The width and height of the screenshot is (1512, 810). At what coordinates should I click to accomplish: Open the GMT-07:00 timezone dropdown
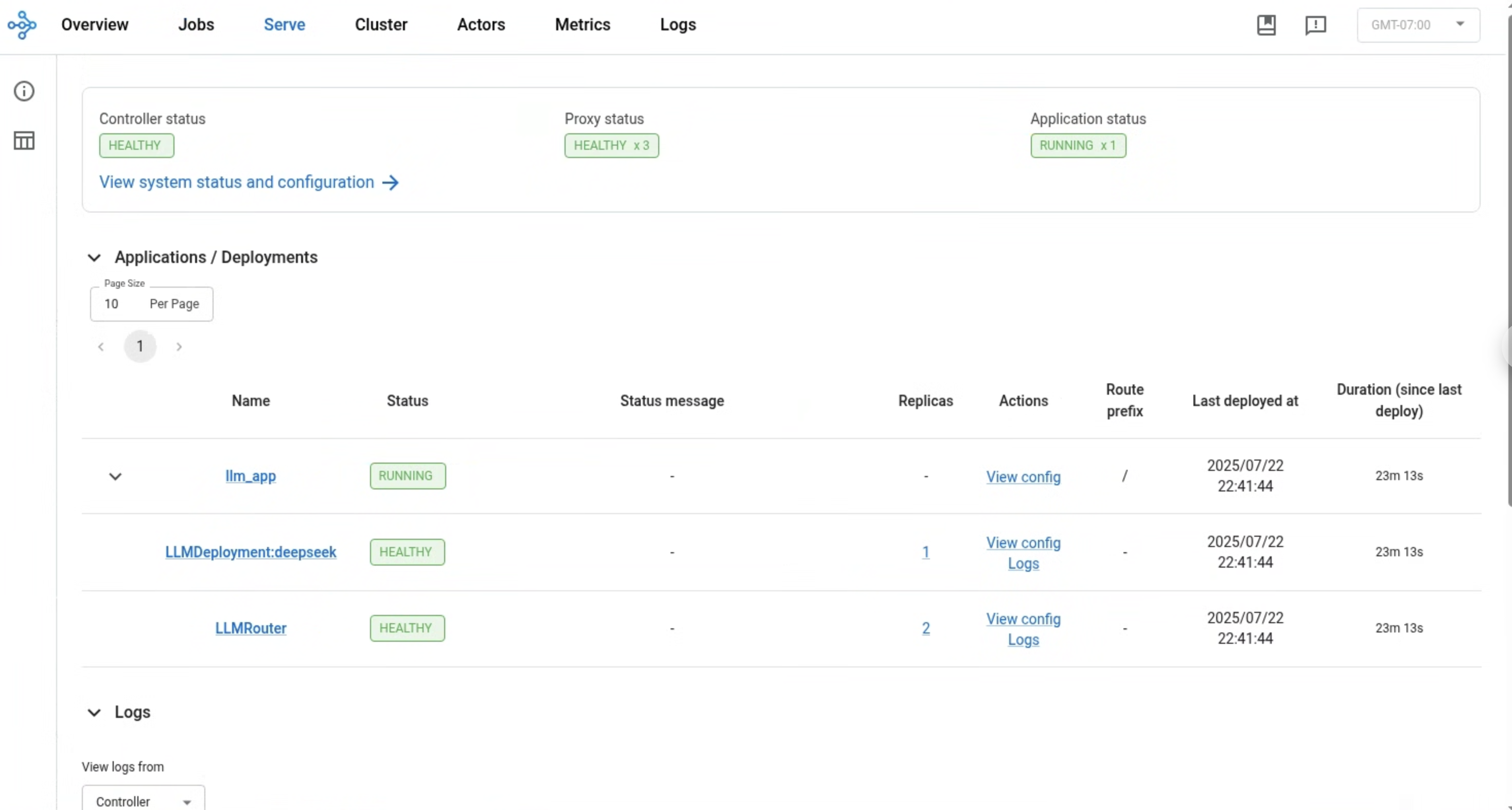[1417, 25]
